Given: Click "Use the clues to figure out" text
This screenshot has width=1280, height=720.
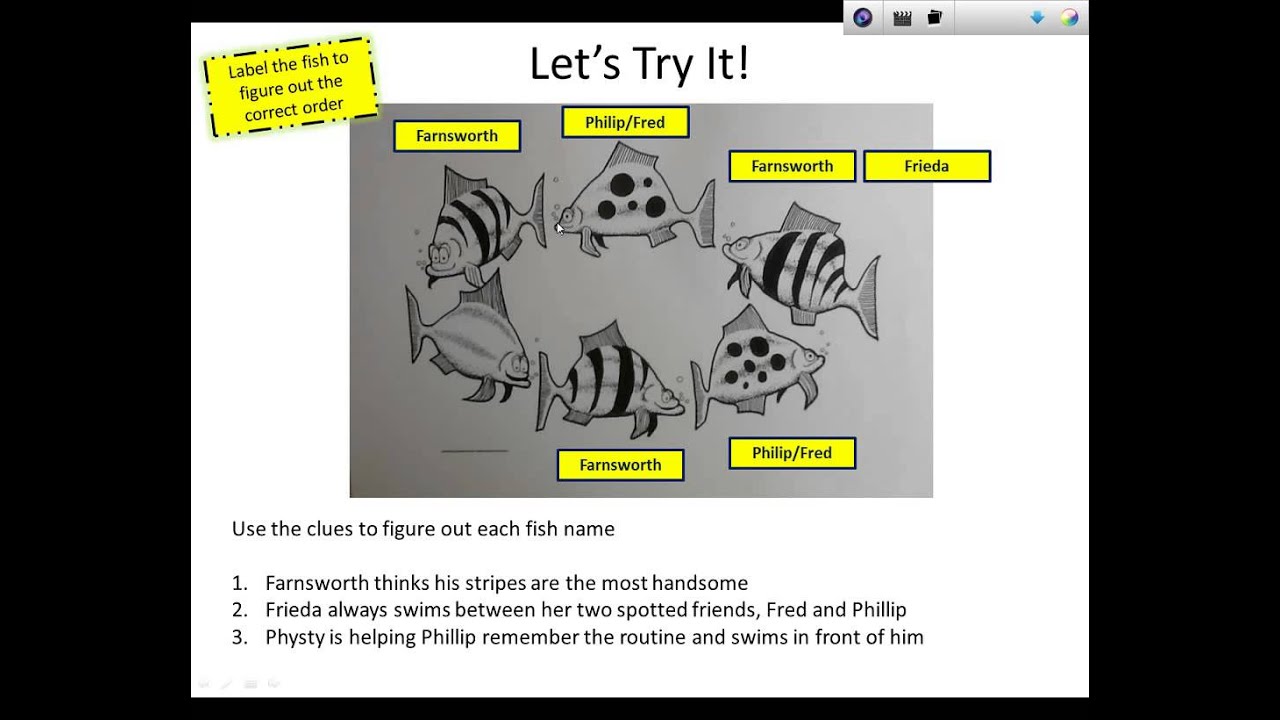Looking at the screenshot, I should [423, 529].
